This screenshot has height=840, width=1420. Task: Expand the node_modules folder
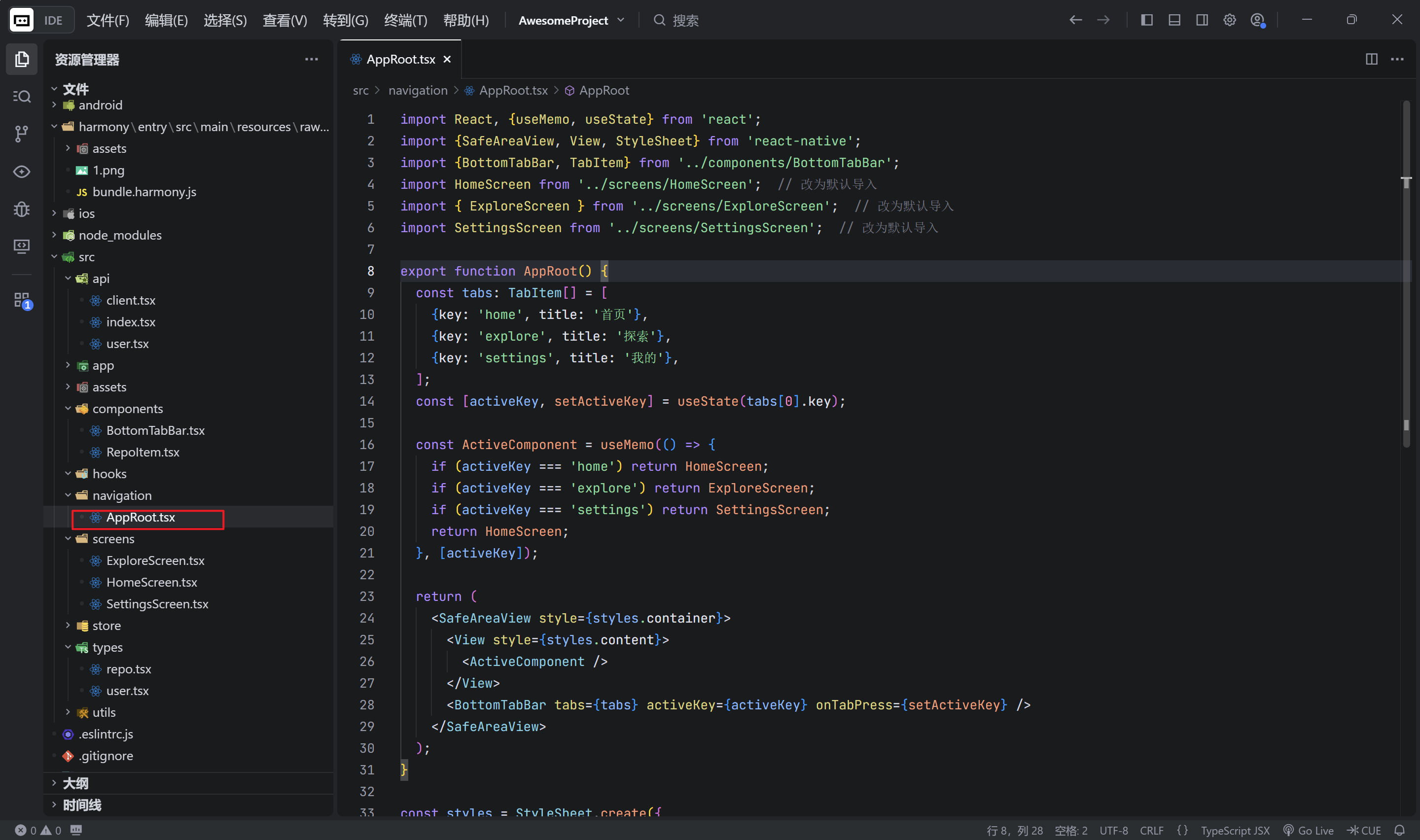click(x=119, y=235)
